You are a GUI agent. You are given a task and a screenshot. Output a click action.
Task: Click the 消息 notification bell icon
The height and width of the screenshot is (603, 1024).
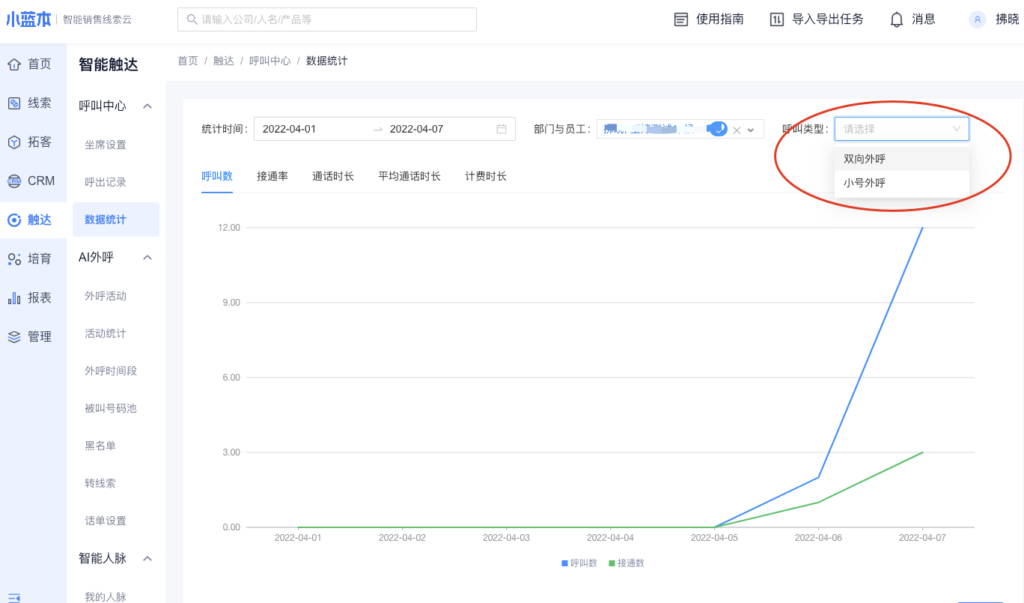pyautogui.click(x=896, y=20)
